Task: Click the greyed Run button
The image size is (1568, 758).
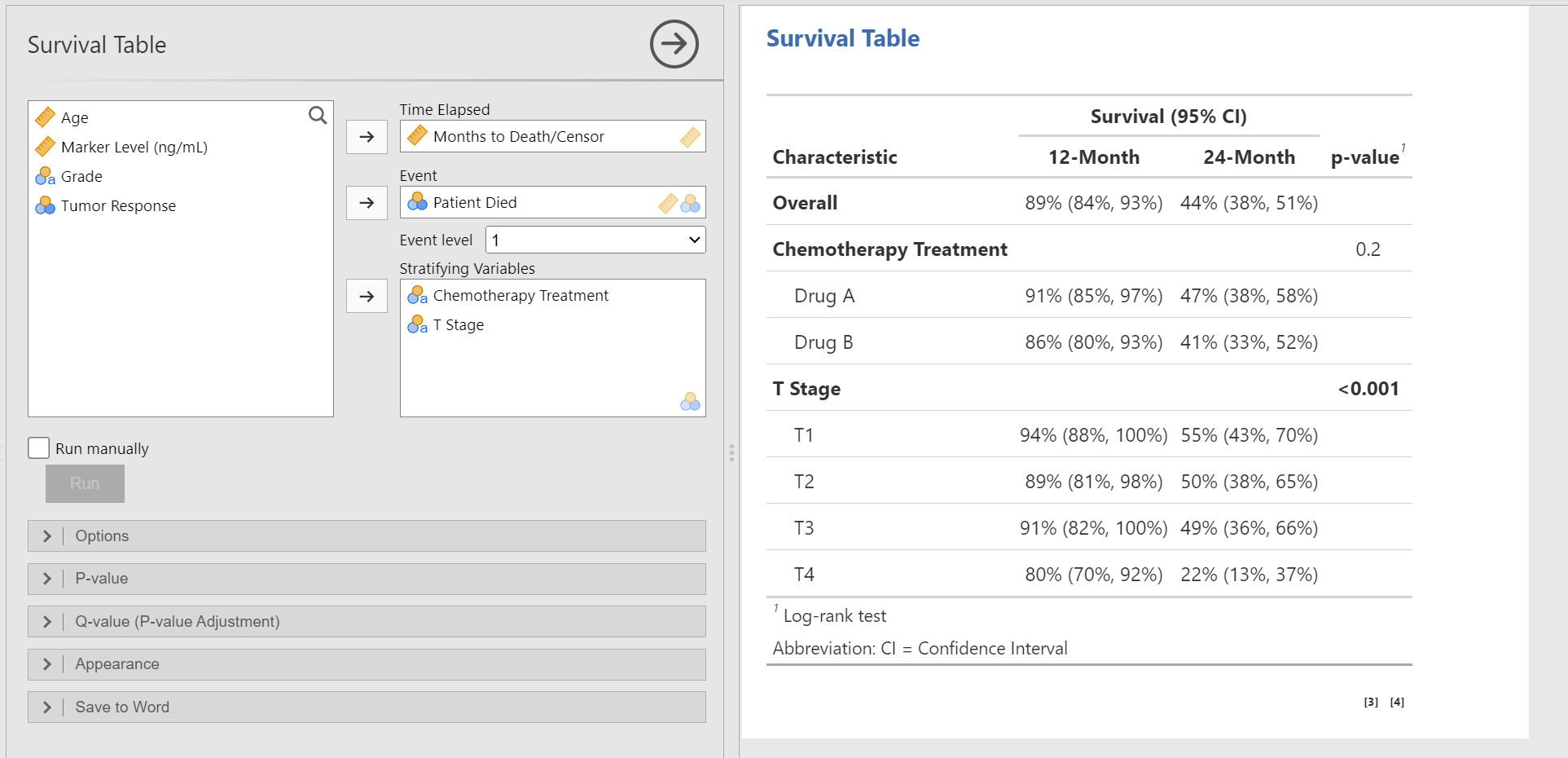Action: click(85, 483)
